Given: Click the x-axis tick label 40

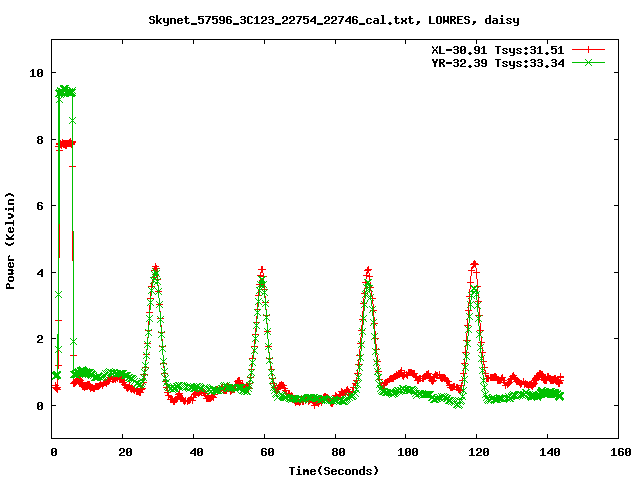Looking at the screenshot, I should coord(196,452).
